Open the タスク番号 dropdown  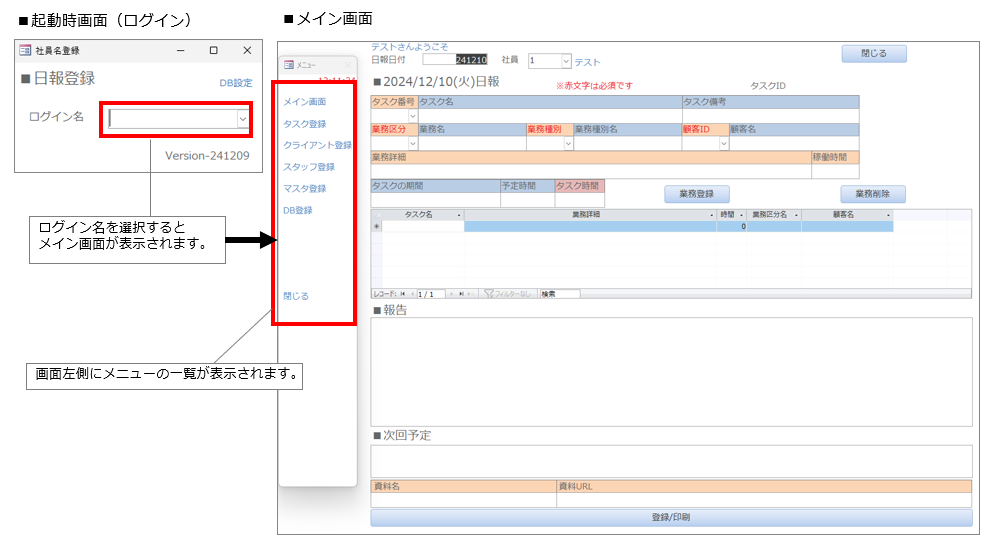tap(413, 116)
